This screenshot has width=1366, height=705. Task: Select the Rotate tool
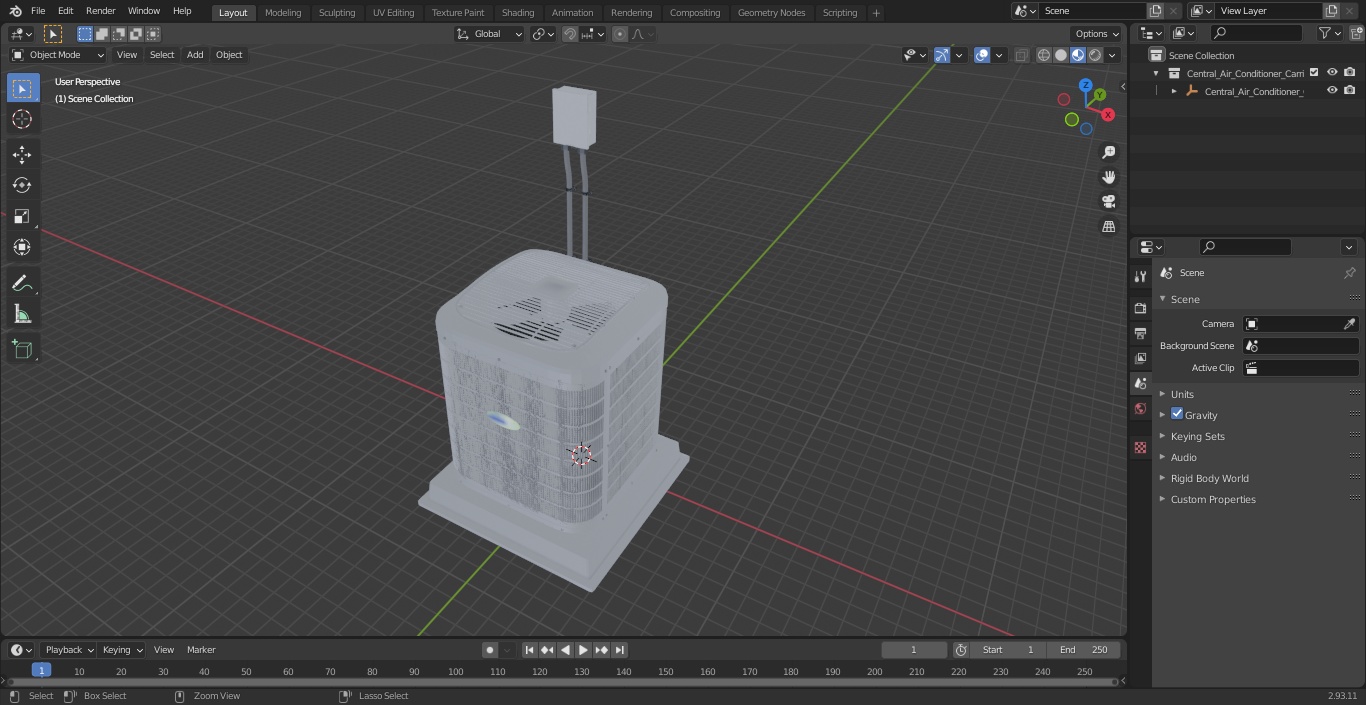point(22,185)
